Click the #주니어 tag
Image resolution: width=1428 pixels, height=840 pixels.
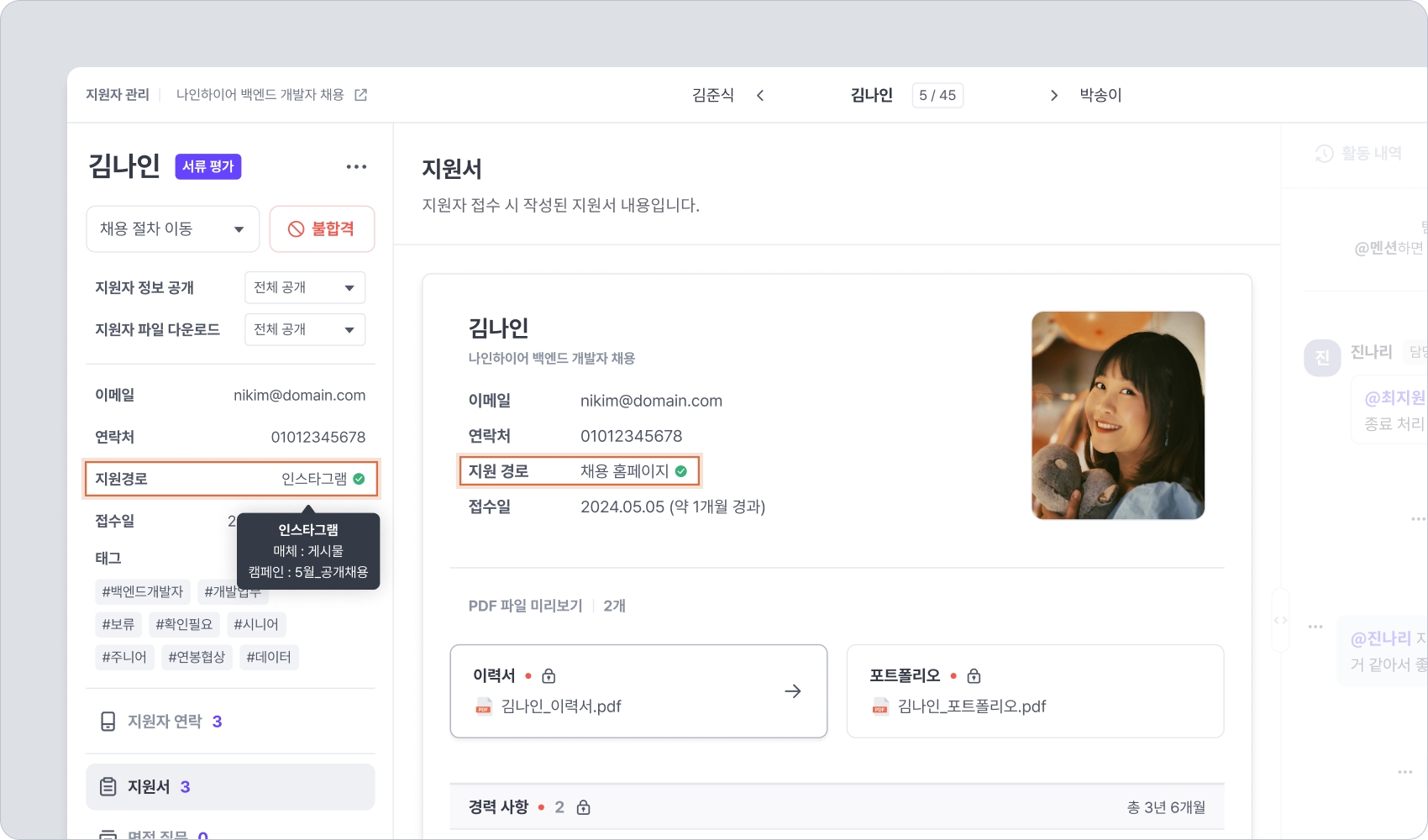[124, 657]
